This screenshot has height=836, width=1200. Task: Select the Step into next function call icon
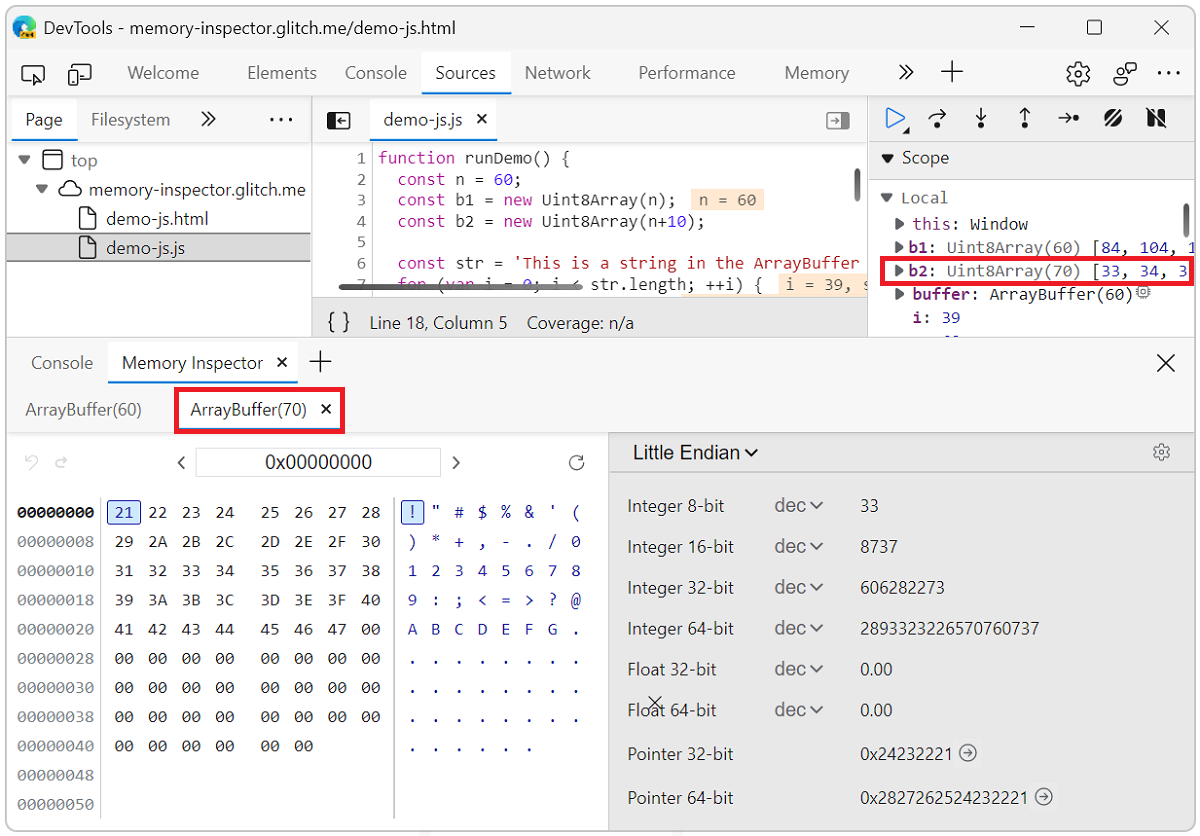(x=981, y=118)
